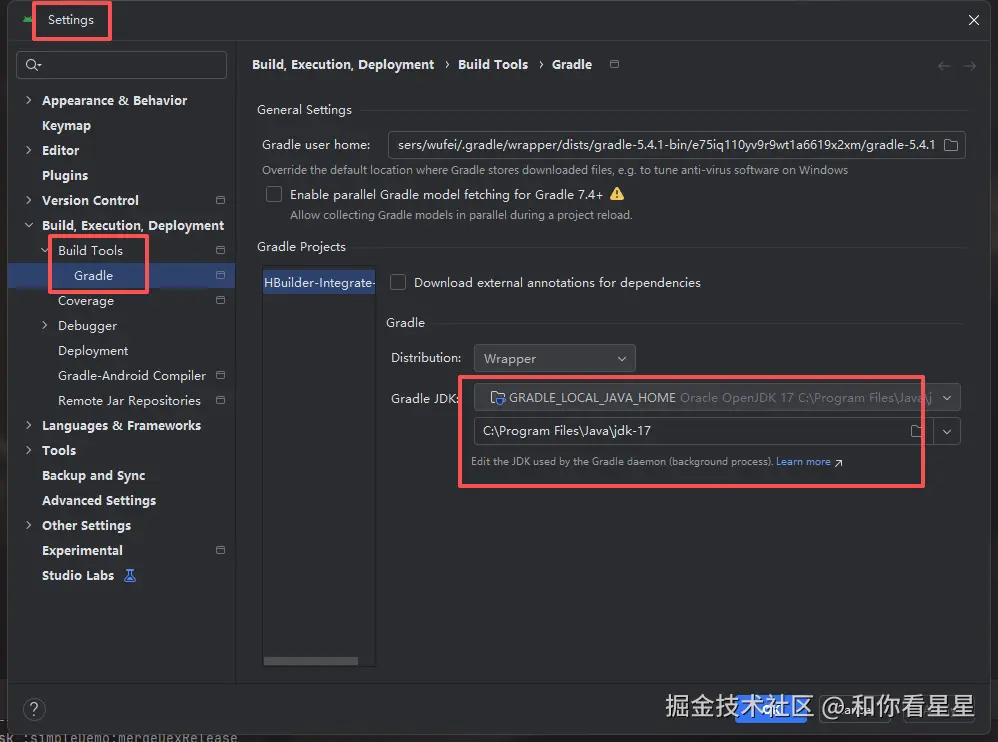Select HBuilder-Integrate project in Gradle Projects list
This screenshot has width=998, height=742.
319,283
